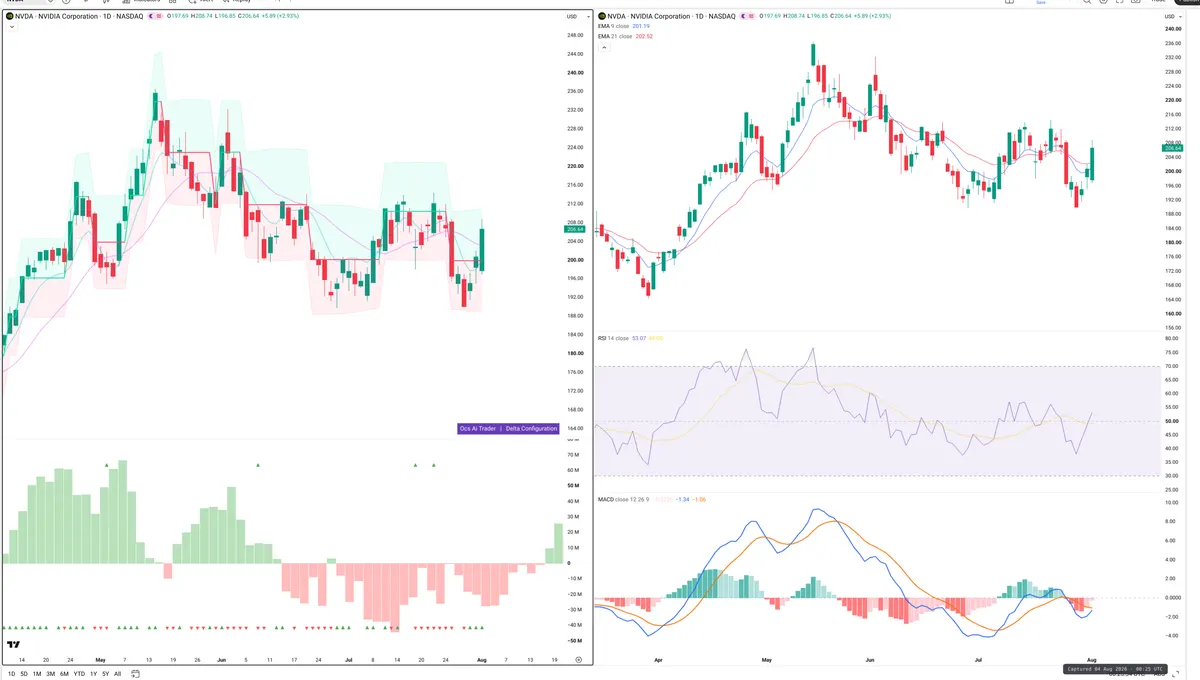Set date range to 1M
Screen dimensions: 1200x680
pos(37,674)
